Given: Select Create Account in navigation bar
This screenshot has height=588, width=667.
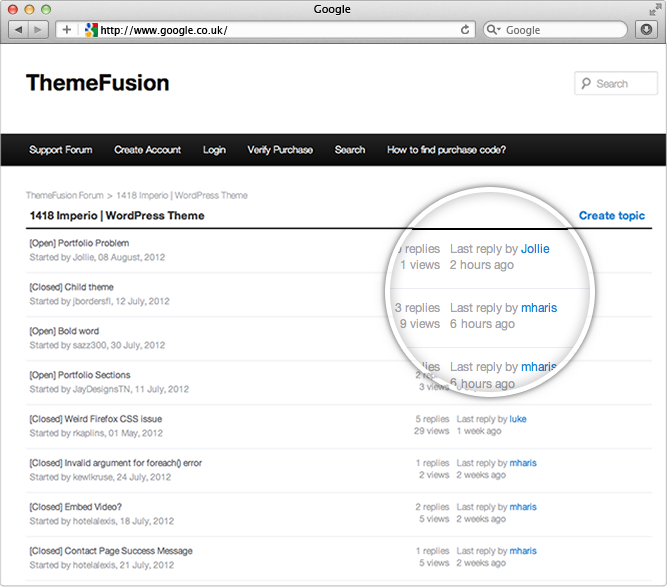Looking at the screenshot, I should click(147, 150).
